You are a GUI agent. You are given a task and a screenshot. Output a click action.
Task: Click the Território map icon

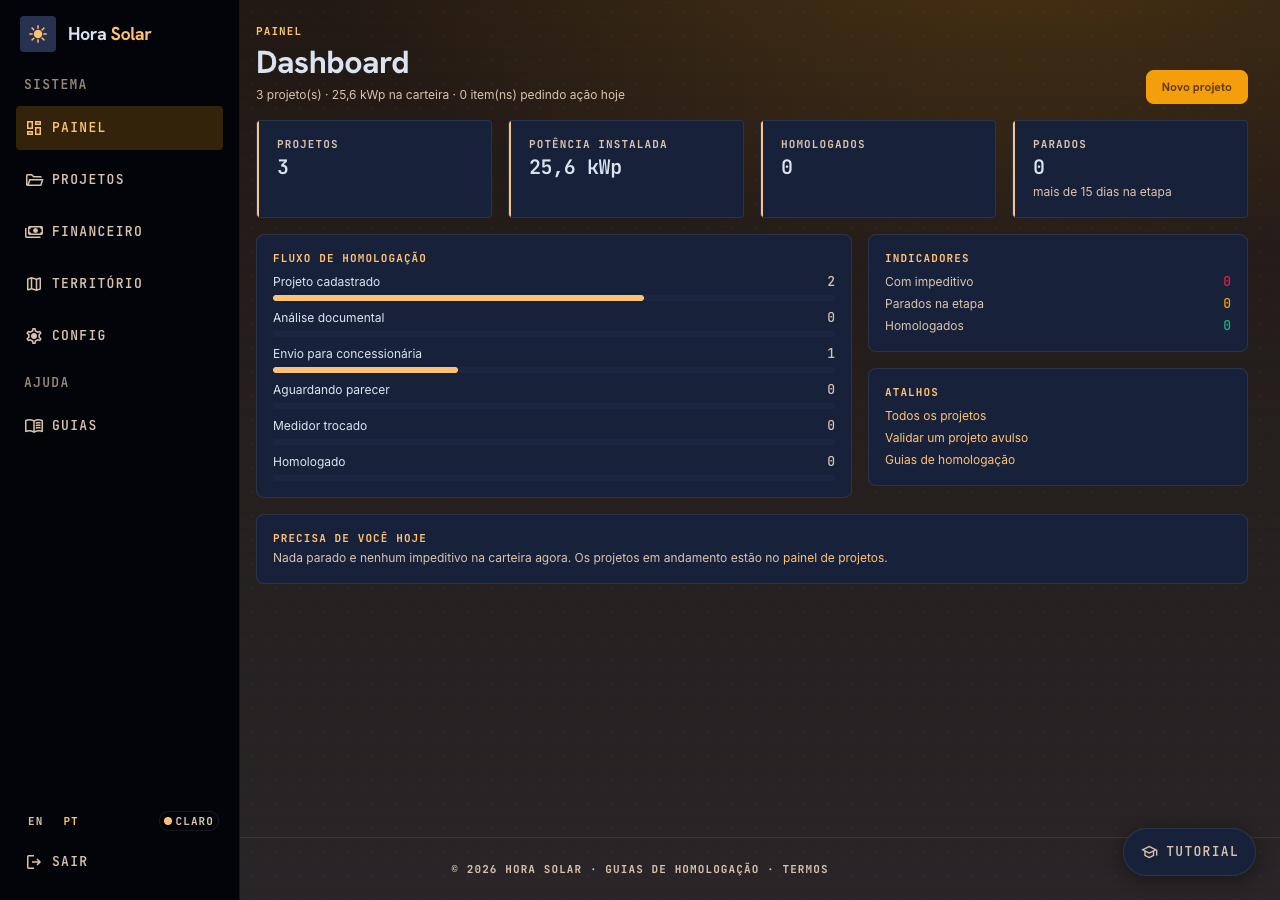point(34,284)
